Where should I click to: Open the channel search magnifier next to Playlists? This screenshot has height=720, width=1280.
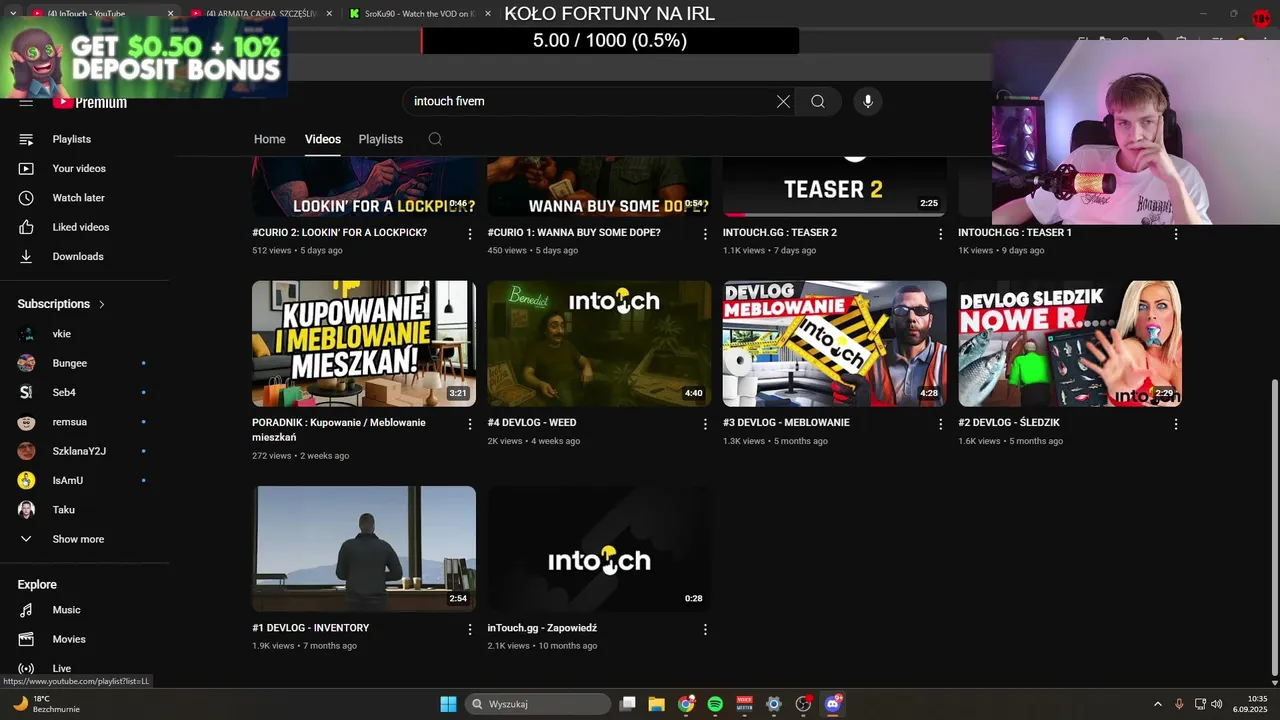435,139
